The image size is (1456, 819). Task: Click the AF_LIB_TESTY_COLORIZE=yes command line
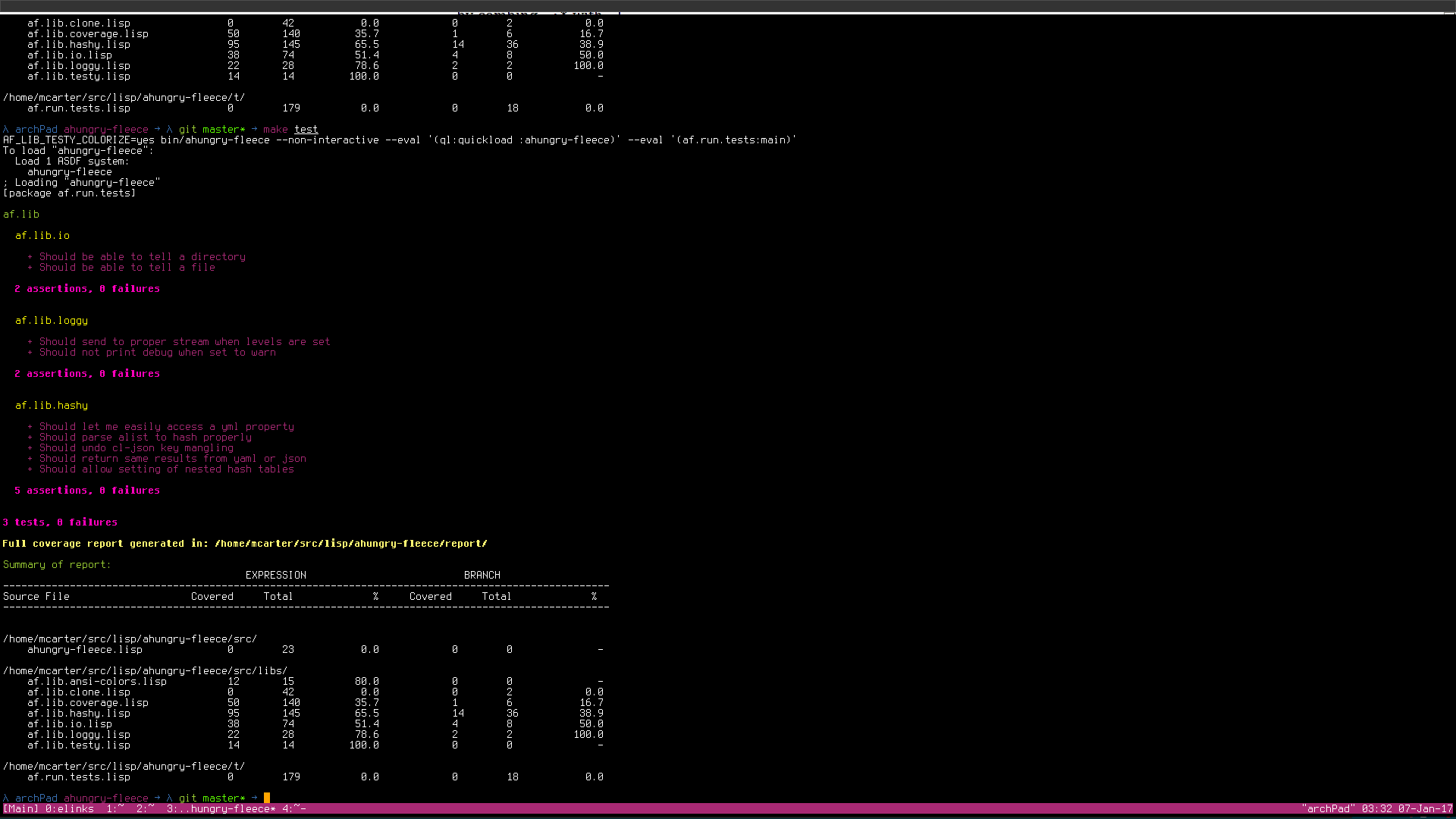click(400, 140)
